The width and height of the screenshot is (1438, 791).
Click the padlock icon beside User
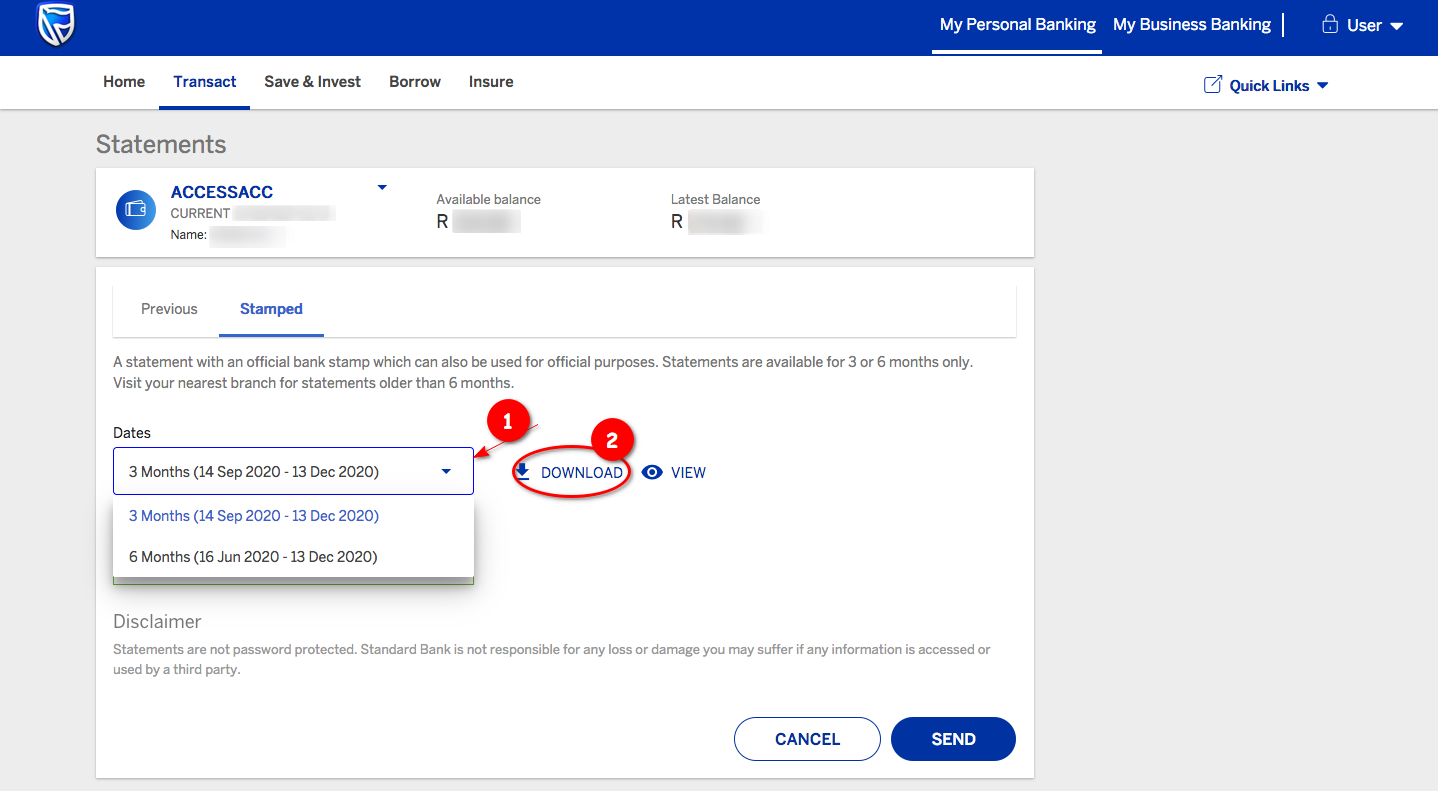point(1330,25)
